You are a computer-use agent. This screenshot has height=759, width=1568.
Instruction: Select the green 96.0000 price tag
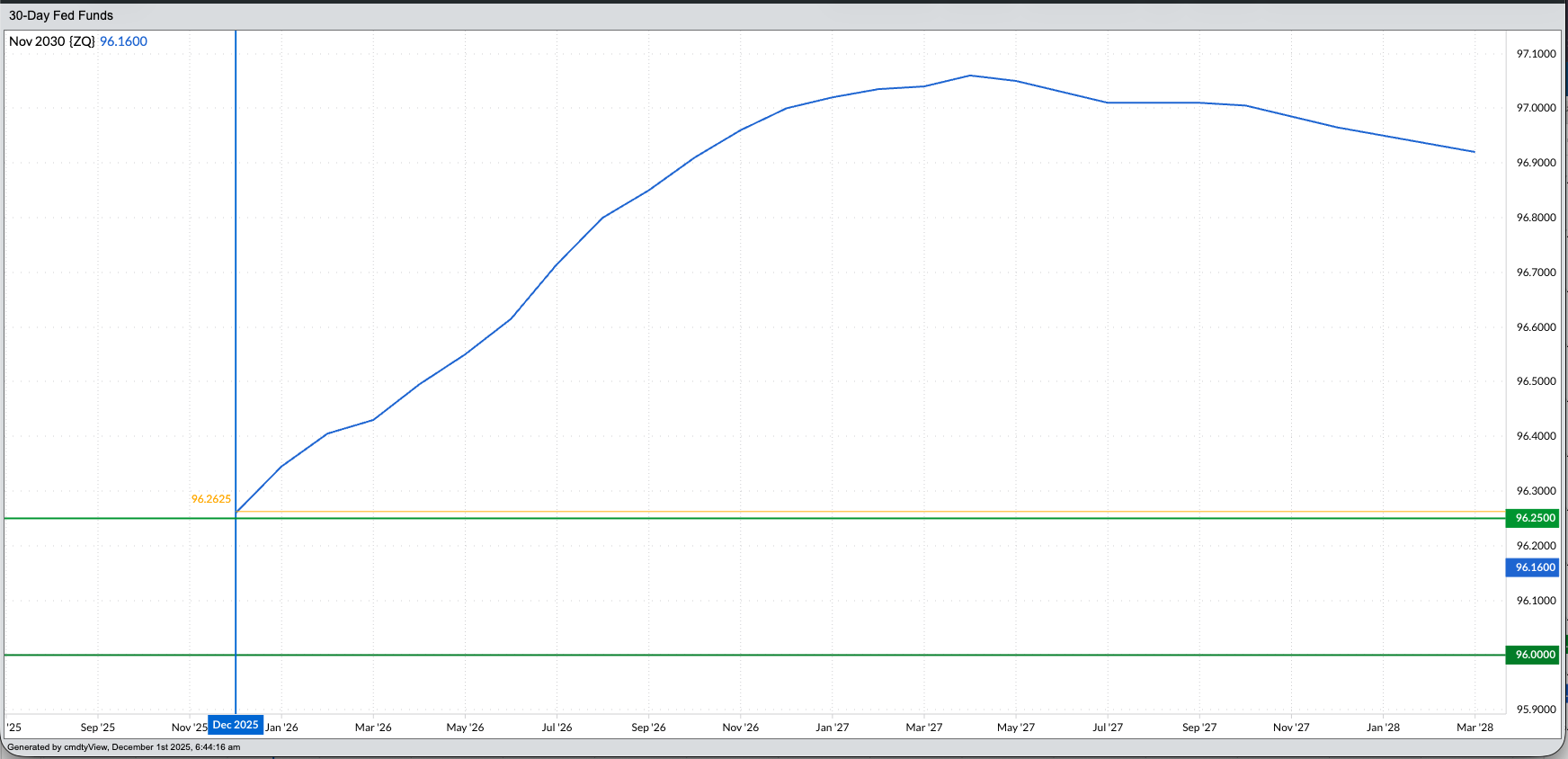(x=1535, y=655)
